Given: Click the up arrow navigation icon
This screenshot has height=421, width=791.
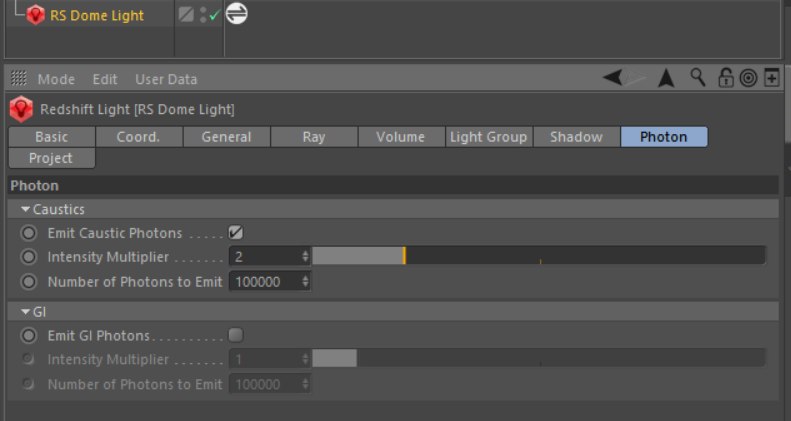Looking at the screenshot, I should tap(666, 78).
